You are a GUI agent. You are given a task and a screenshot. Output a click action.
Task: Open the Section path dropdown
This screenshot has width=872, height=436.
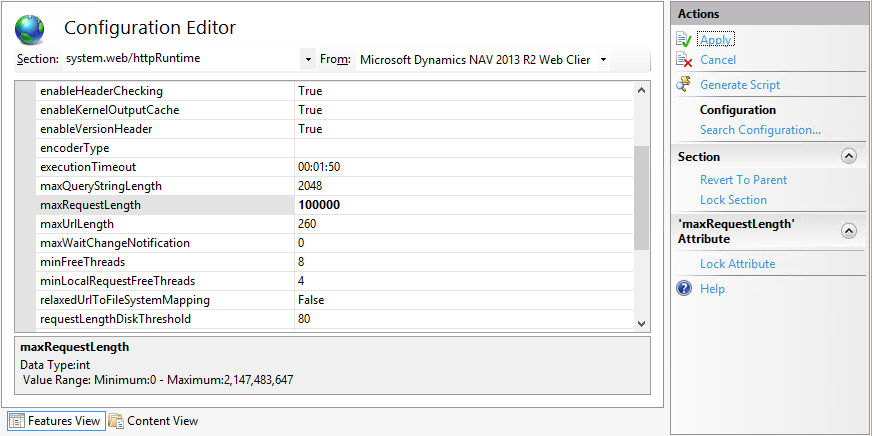(307, 60)
